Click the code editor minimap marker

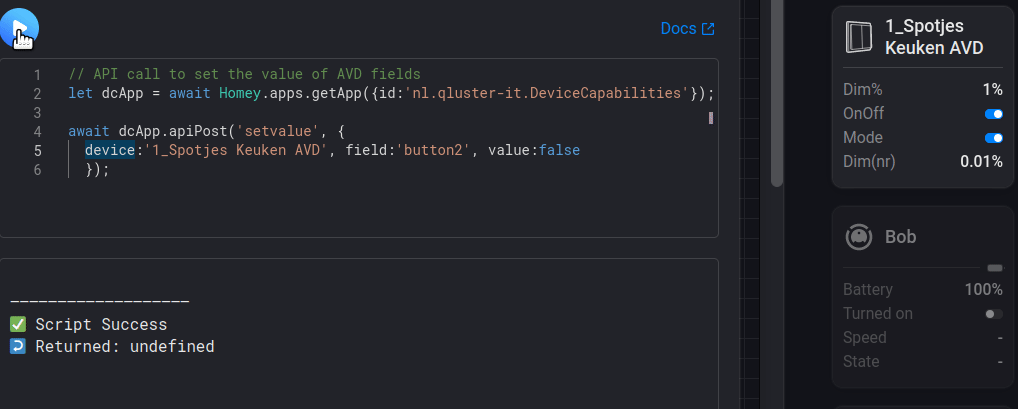[x=711, y=118]
